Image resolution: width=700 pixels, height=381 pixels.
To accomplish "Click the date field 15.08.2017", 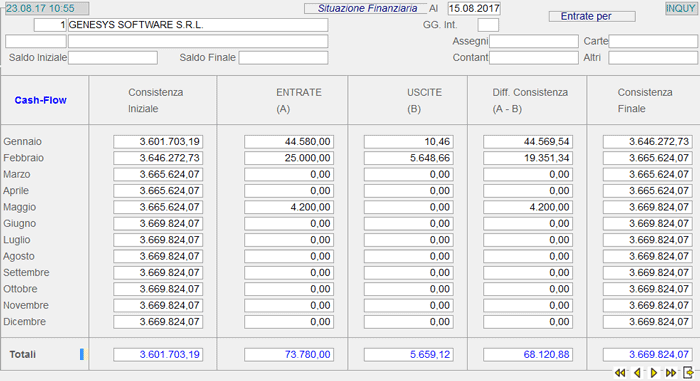I will [x=474, y=8].
